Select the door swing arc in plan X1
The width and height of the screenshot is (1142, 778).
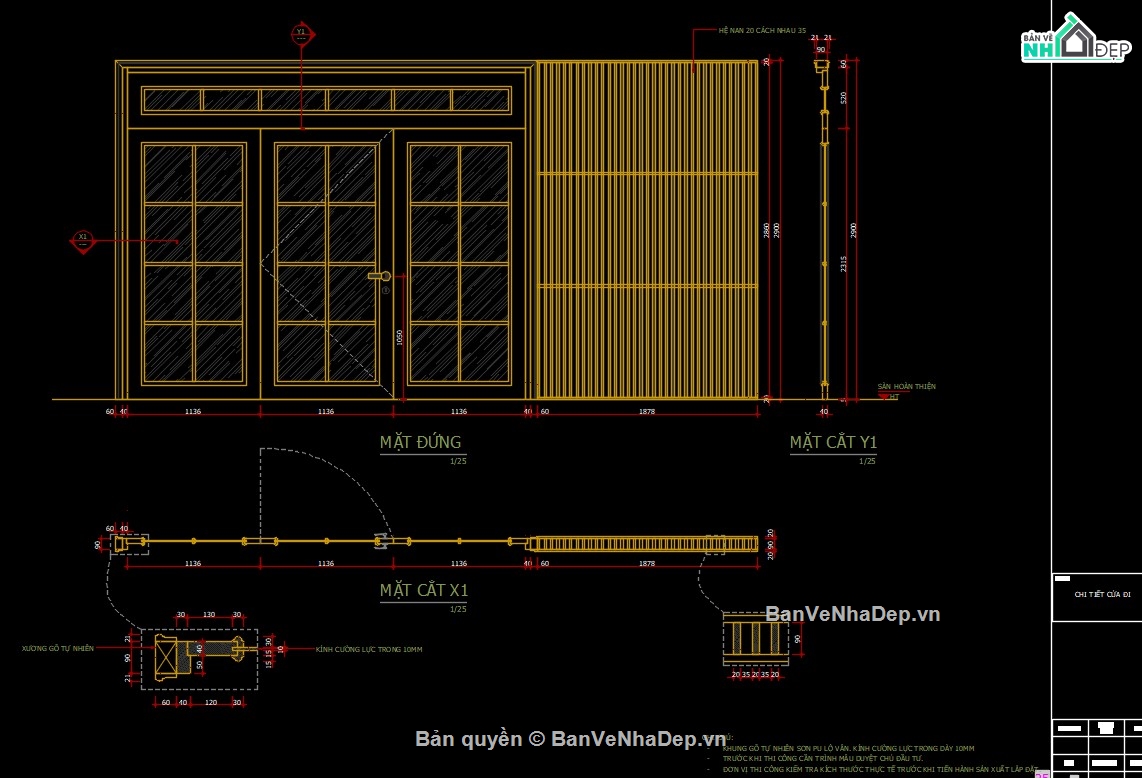click(326, 493)
